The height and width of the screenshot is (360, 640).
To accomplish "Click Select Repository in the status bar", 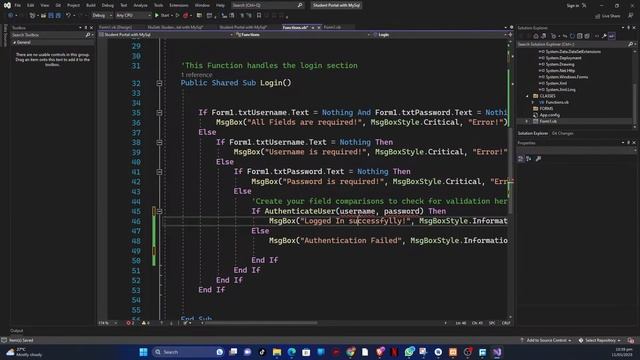I will click(x=600, y=340).
